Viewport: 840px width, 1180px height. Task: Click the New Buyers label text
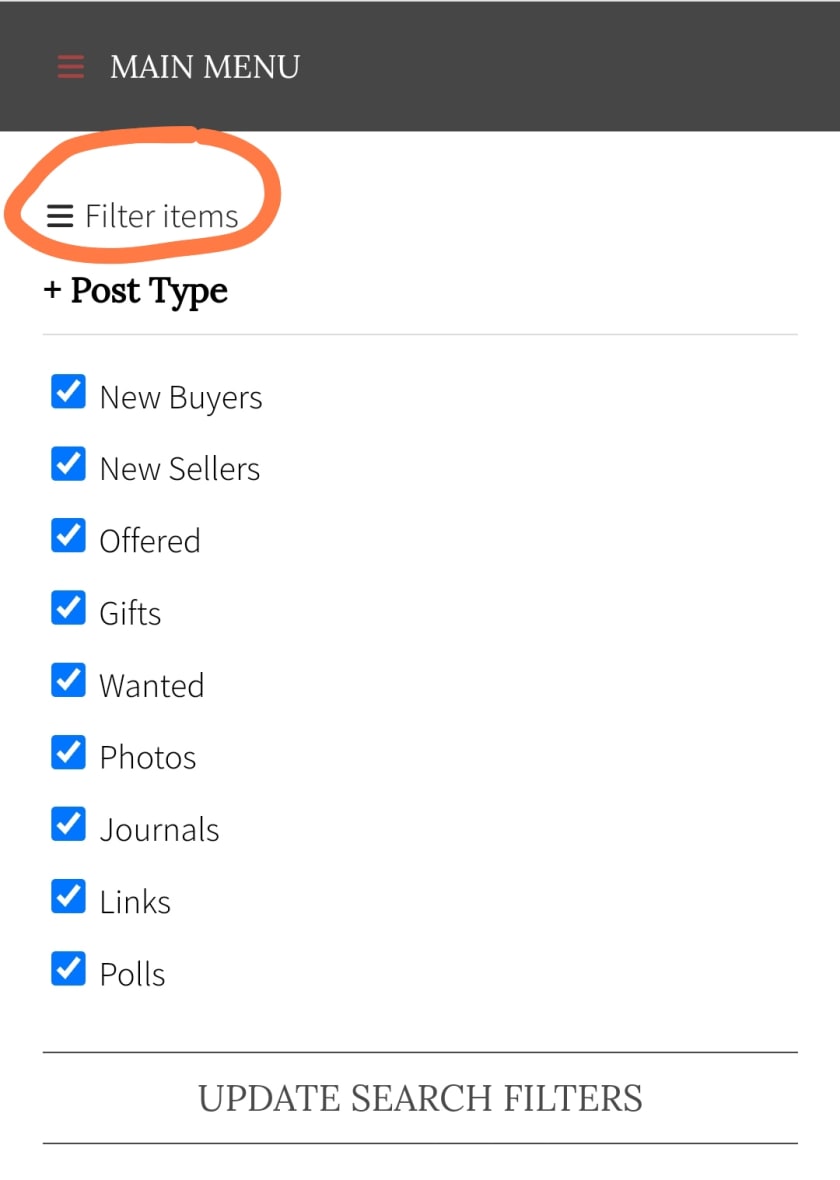tap(181, 397)
